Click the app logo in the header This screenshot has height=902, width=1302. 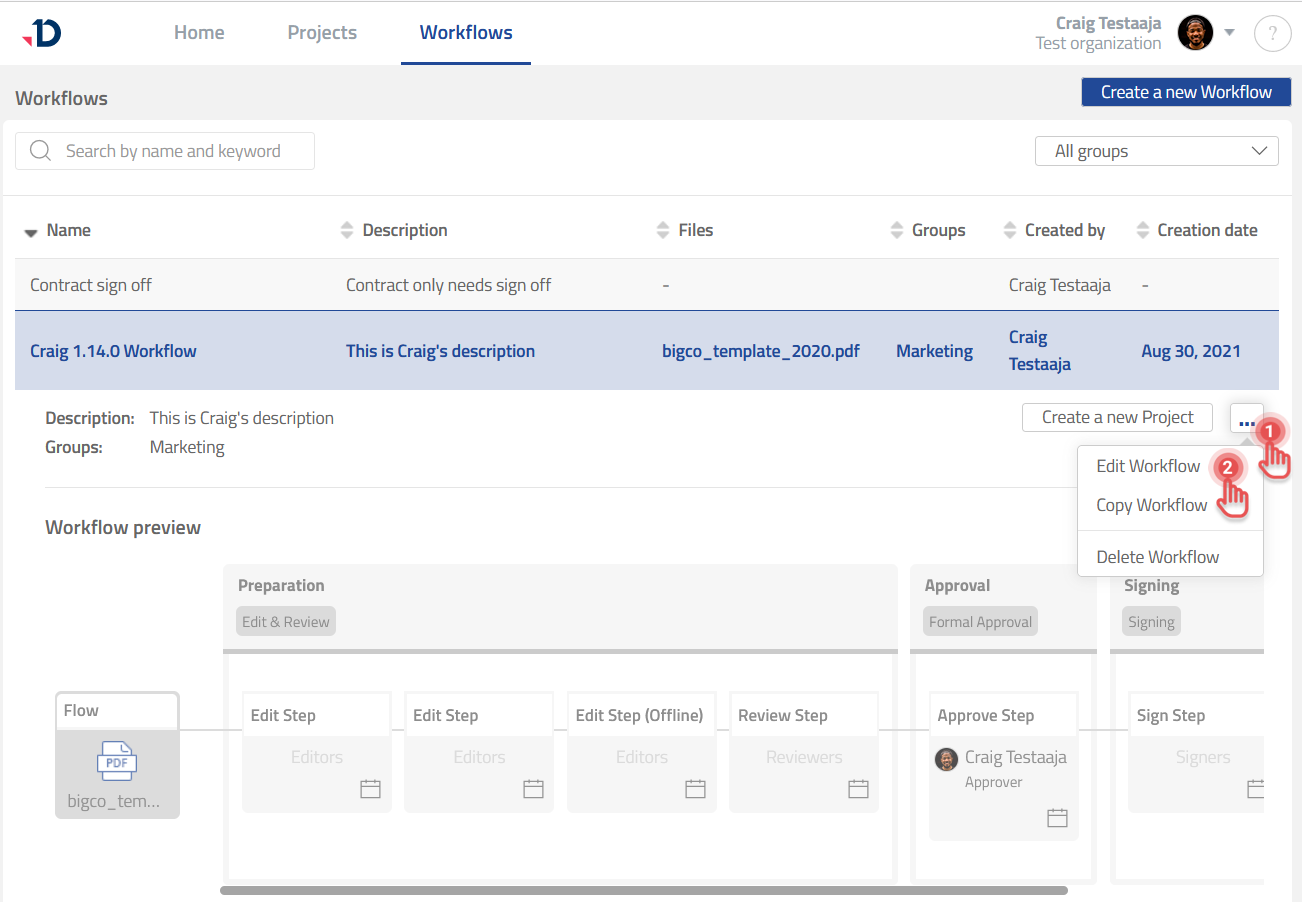(x=42, y=33)
